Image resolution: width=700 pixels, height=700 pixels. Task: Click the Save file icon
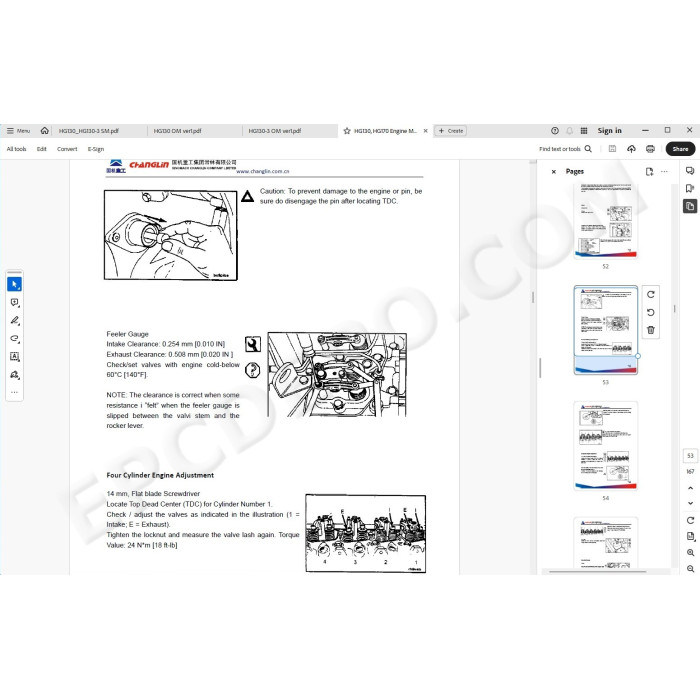[612, 149]
